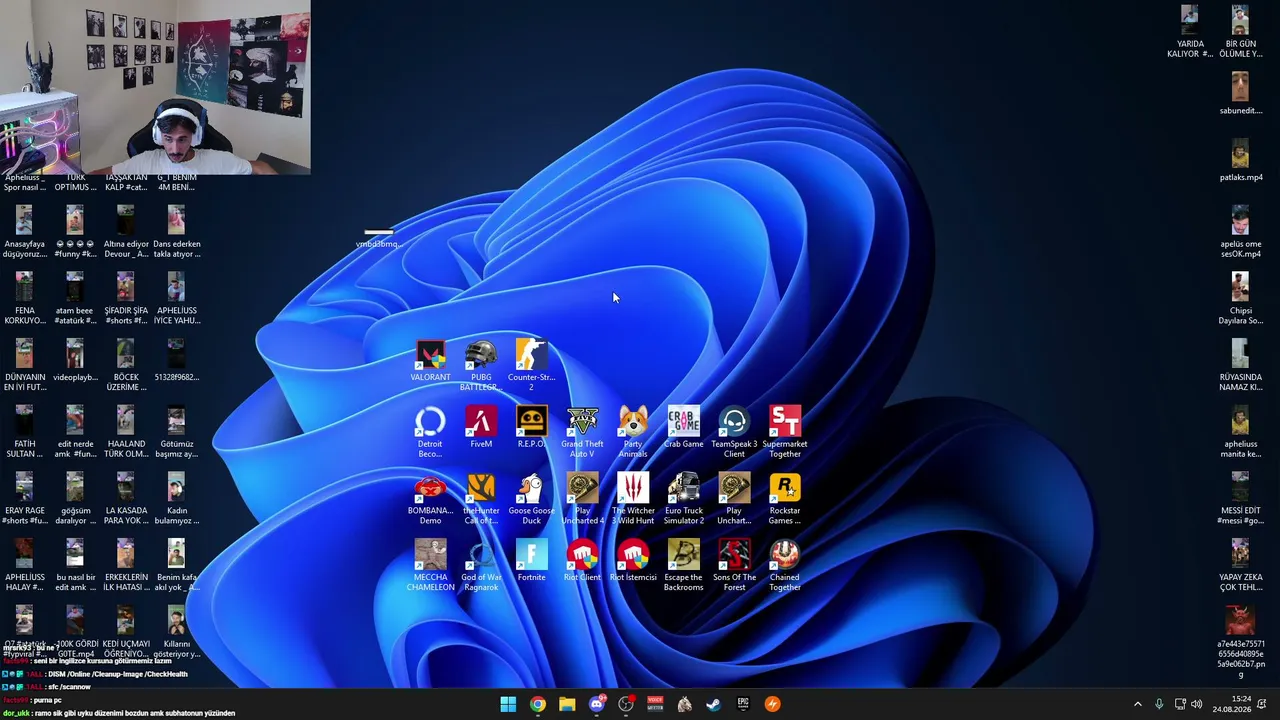Select Chained Together game icon
The height and width of the screenshot is (720, 1280).
pyautogui.click(x=785, y=566)
